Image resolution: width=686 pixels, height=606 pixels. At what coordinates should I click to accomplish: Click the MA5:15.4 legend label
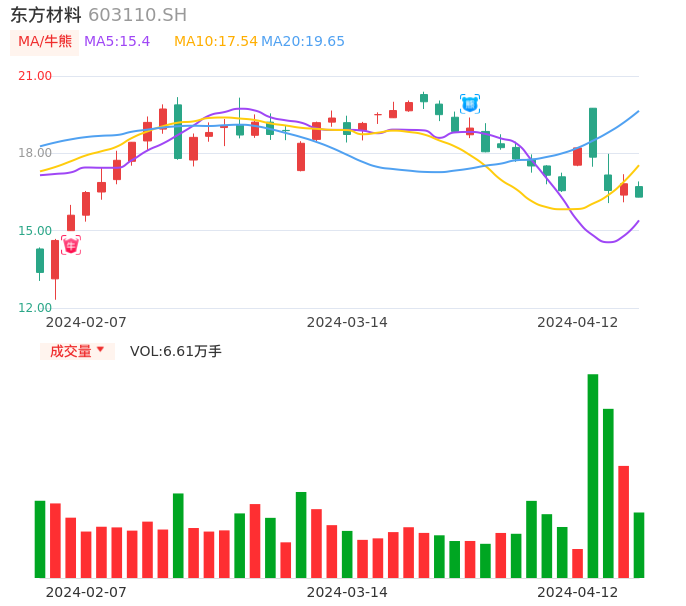pos(117,42)
